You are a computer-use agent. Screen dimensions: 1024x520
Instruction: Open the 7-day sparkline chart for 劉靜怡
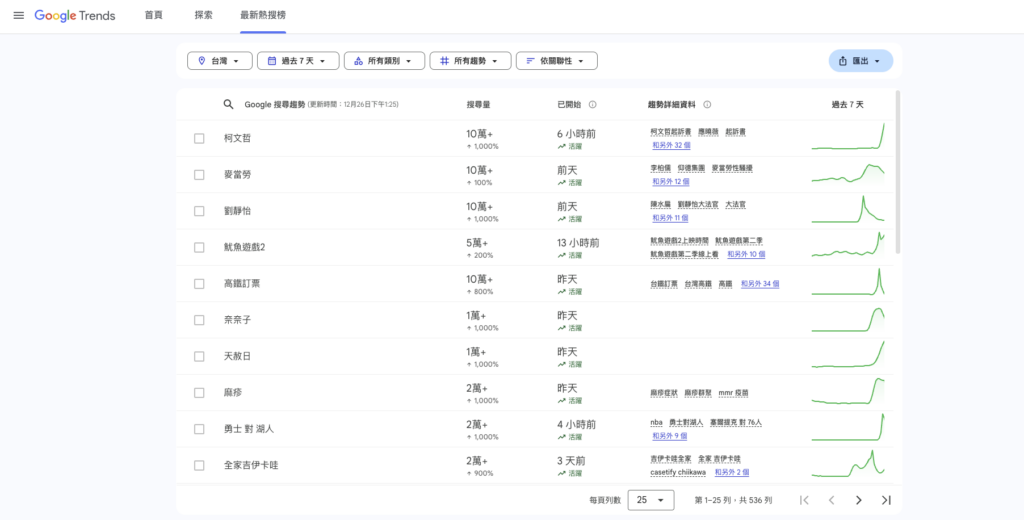(x=848, y=209)
